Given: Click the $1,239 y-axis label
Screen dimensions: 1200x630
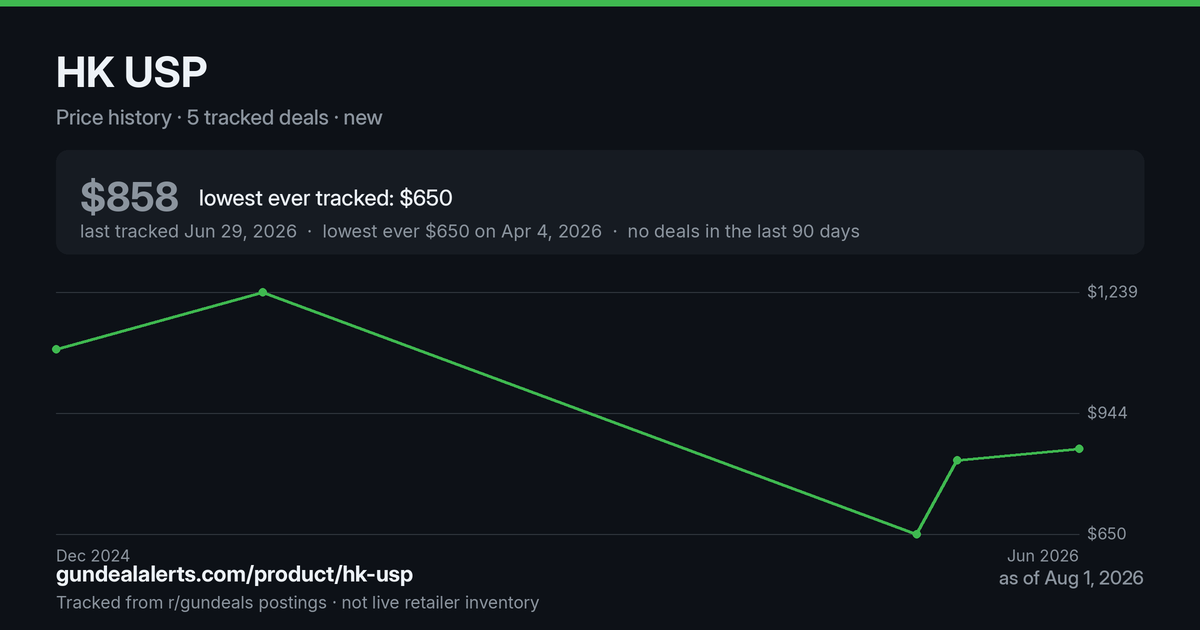Looking at the screenshot, I should pos(1113,292).
